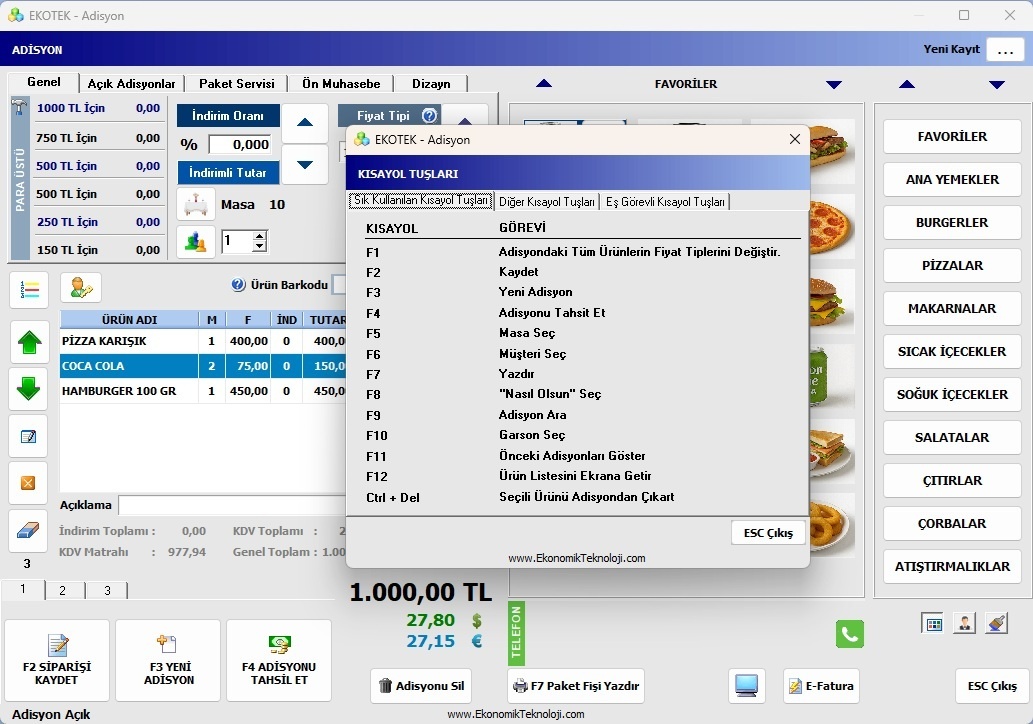Click the F4 Adisyonu Tahsil Et button
The width and height of the screenshot is (1033, 724).
[279, 660]
